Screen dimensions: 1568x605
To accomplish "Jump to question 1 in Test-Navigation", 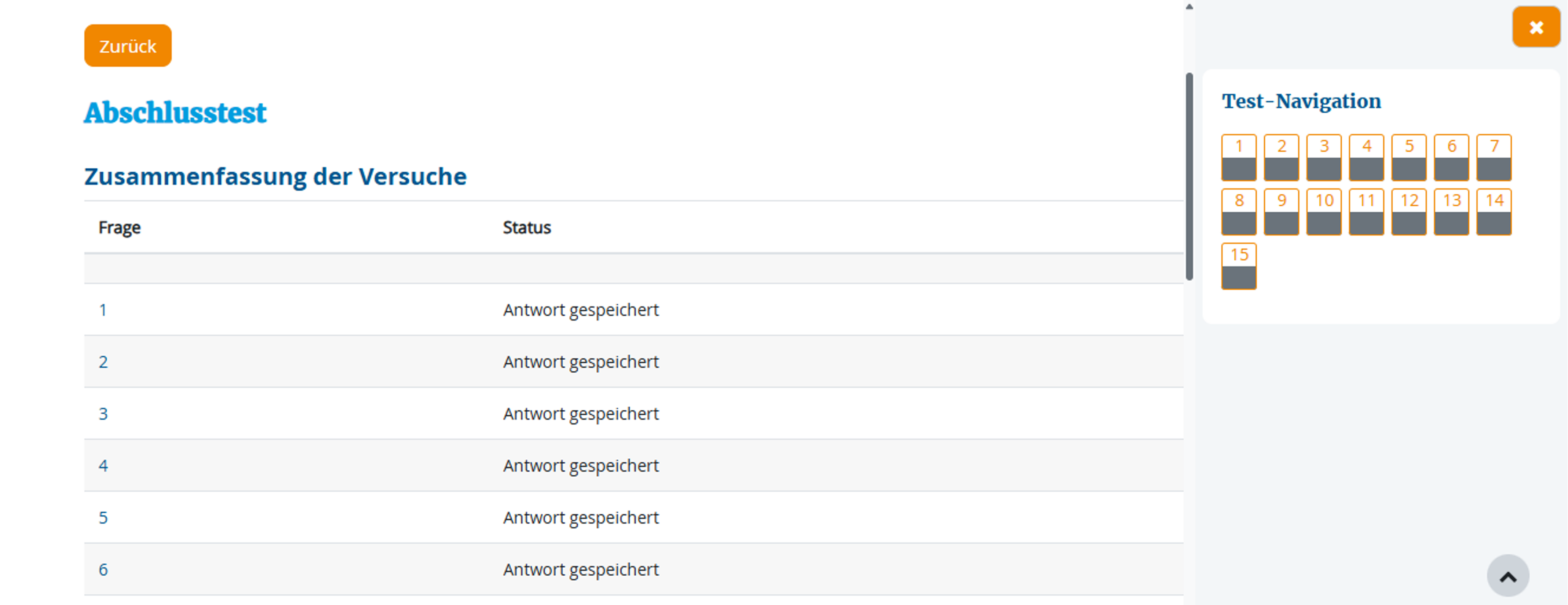I will click(x=1239, y=158).
